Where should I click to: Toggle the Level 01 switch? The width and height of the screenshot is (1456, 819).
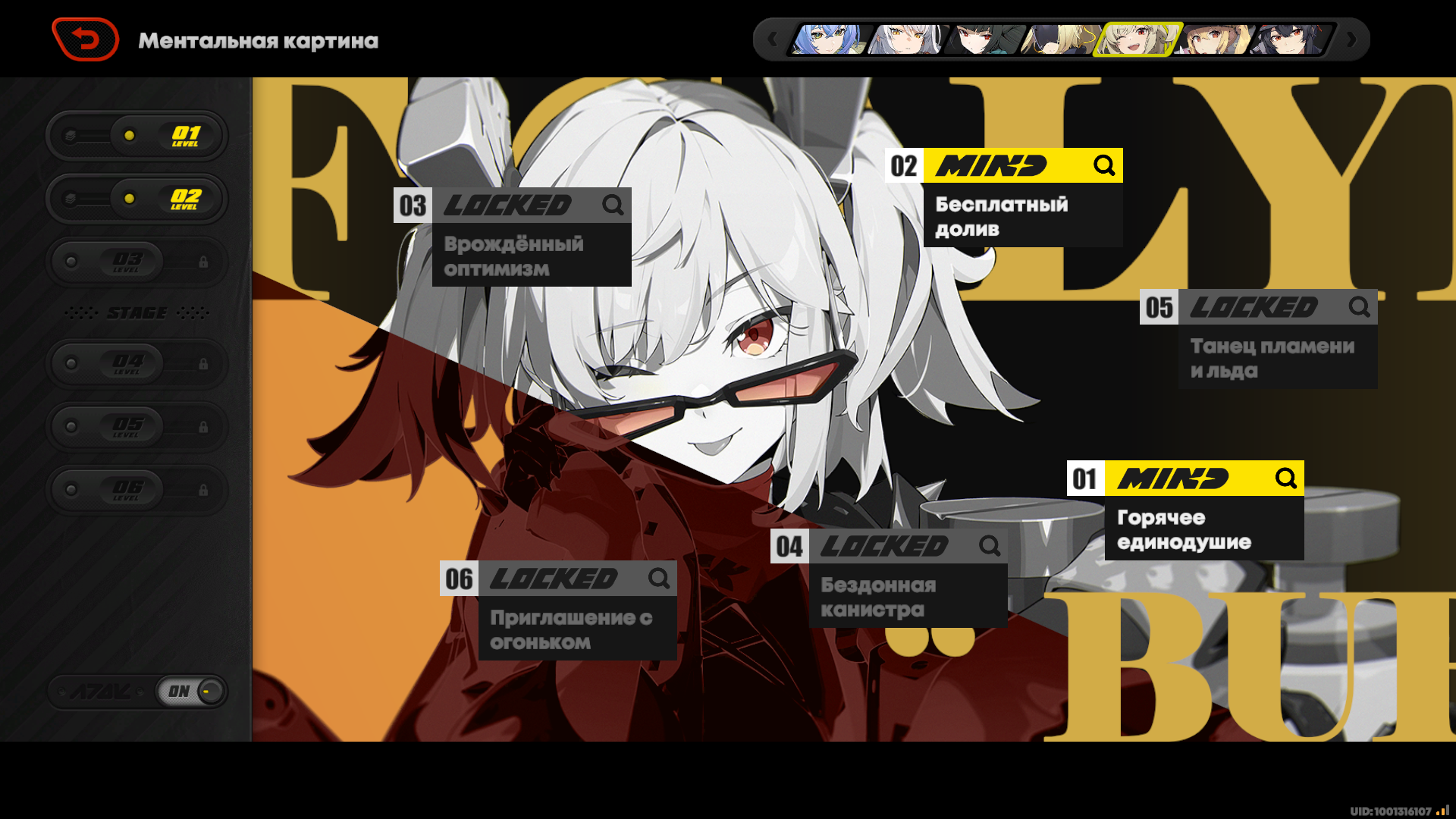(x=136, y=136)
